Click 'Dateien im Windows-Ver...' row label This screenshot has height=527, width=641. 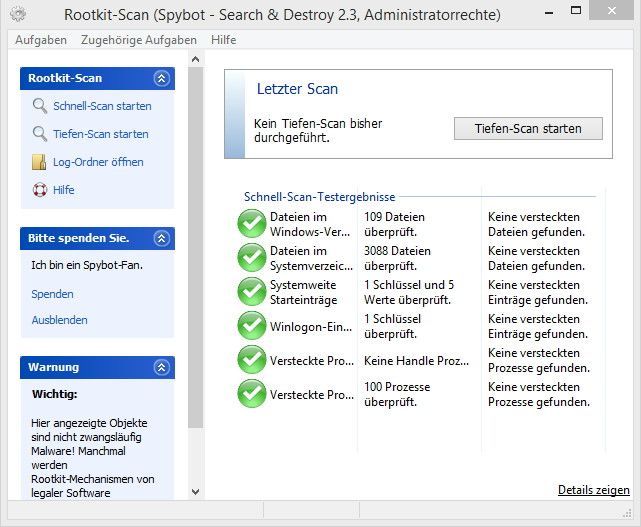coord(310,224)
